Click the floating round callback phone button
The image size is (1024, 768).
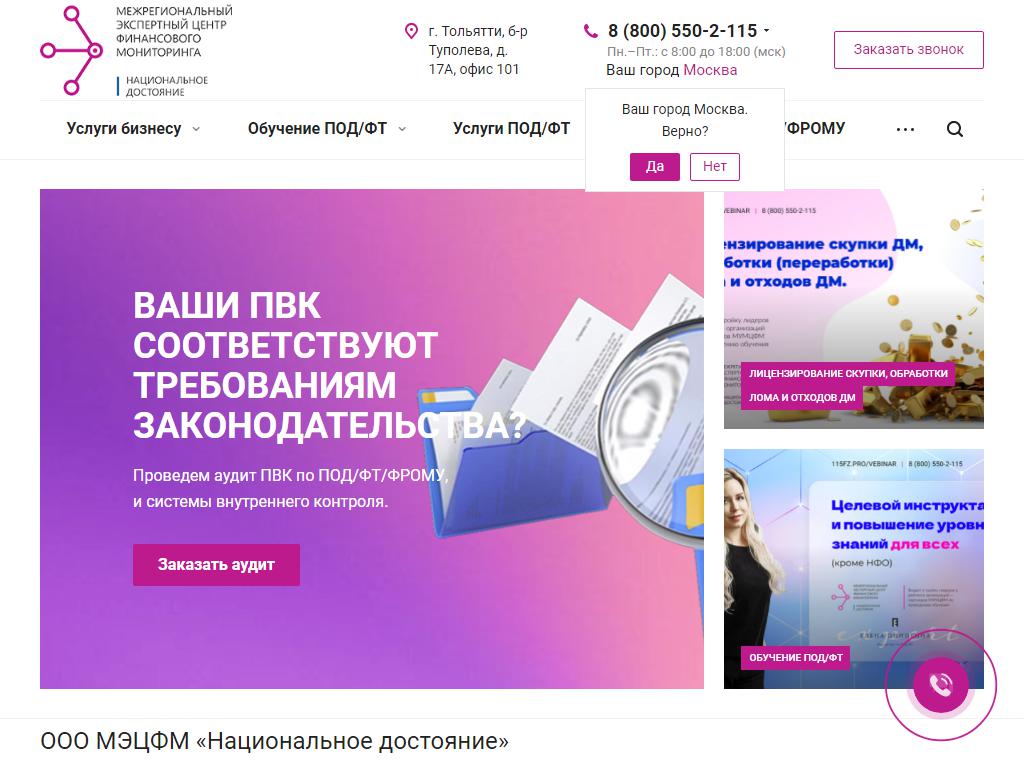coord(941,685)
